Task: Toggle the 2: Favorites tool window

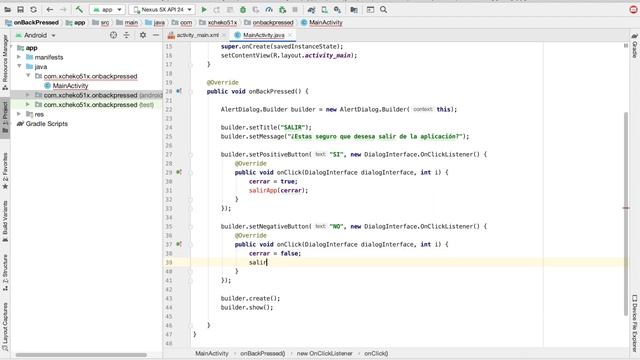Action: coord(5,171)
